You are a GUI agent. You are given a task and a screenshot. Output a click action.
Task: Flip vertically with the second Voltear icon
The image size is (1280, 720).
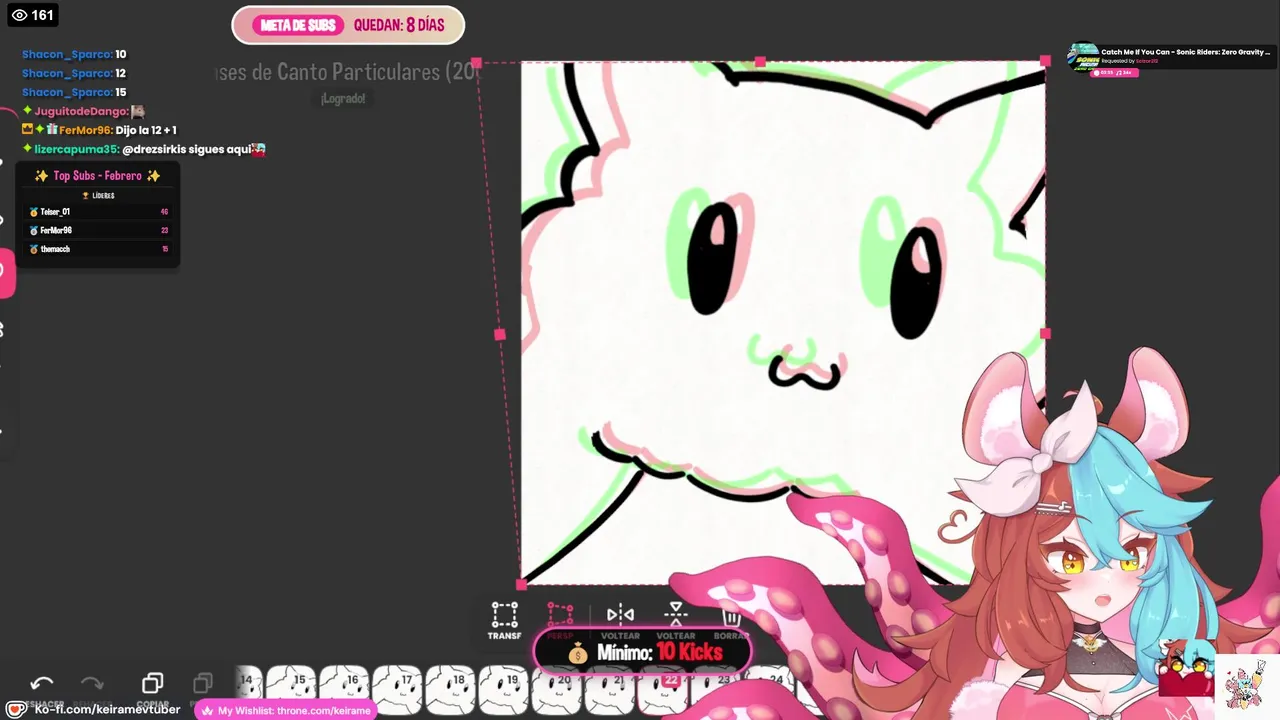pyautogui.click(x=676, y=614)
